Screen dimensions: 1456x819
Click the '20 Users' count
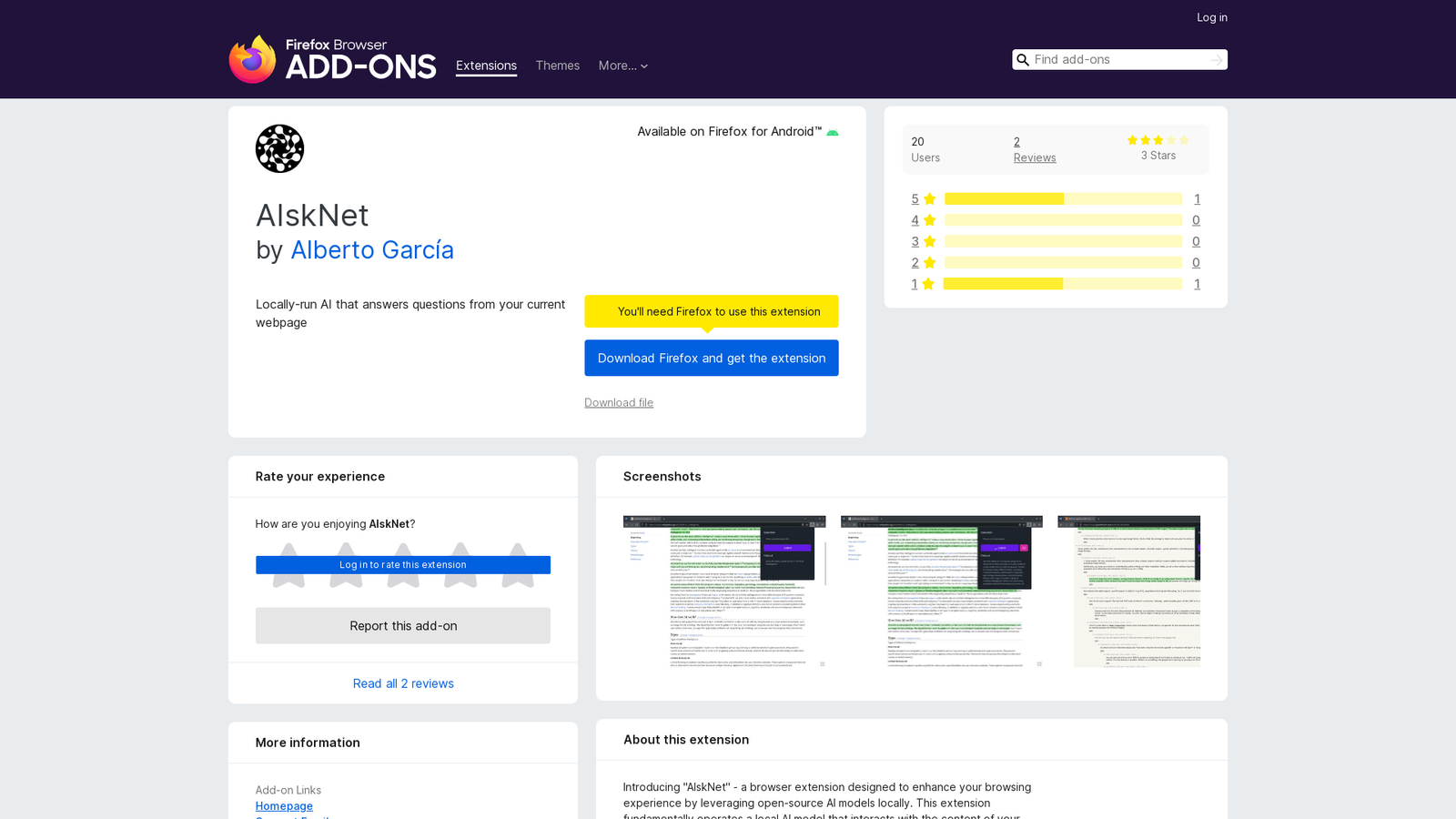point(925,149)
